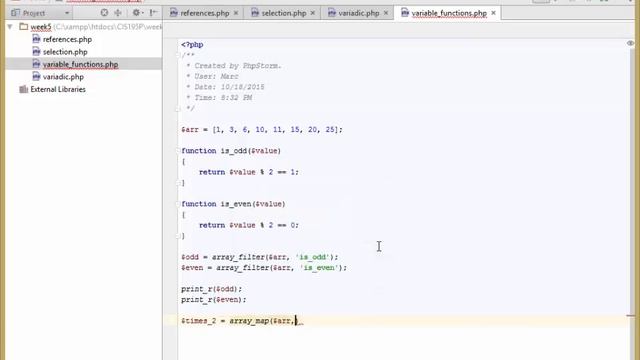The image size is (640, 360).
Task: Select the week5 folder icon
Action: [x=24, y=27]
